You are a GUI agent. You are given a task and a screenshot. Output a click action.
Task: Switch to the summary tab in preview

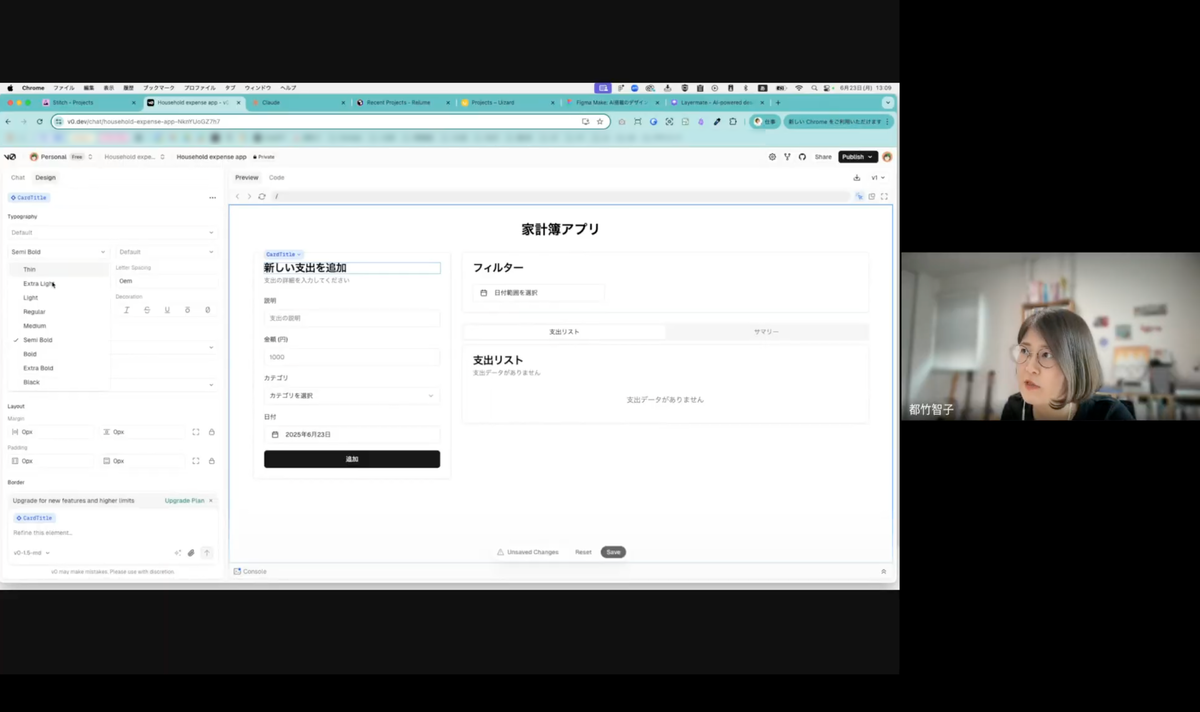(x=766, y=332)
